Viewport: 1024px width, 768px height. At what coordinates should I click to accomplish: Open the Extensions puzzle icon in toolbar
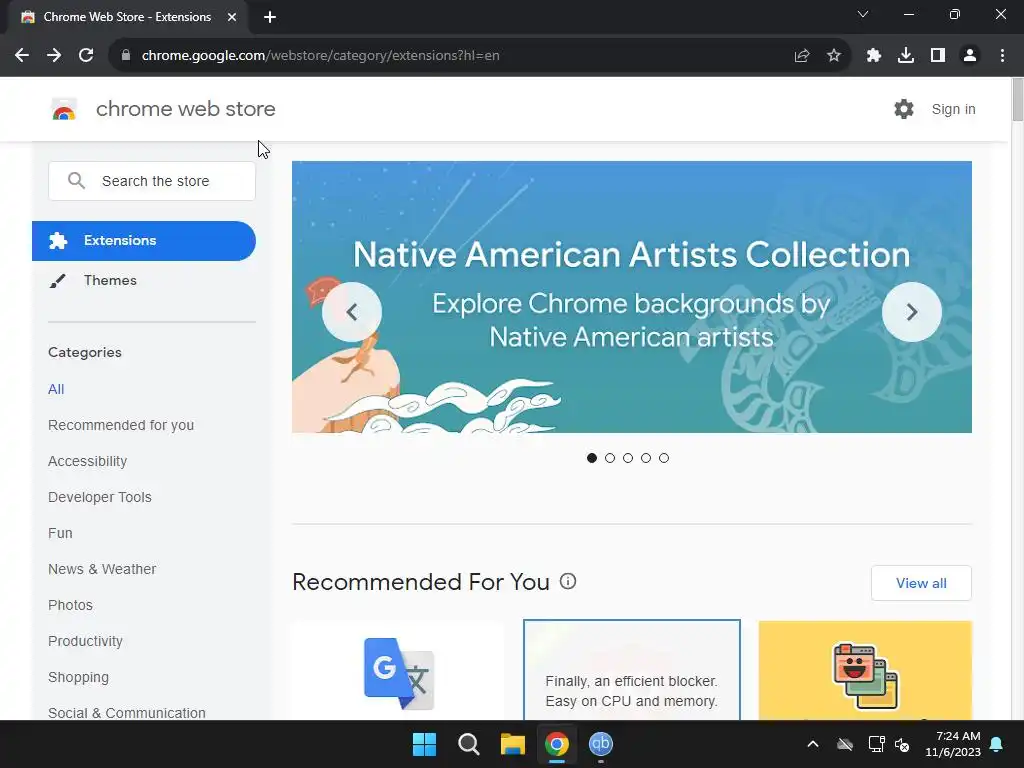(874, 56)
